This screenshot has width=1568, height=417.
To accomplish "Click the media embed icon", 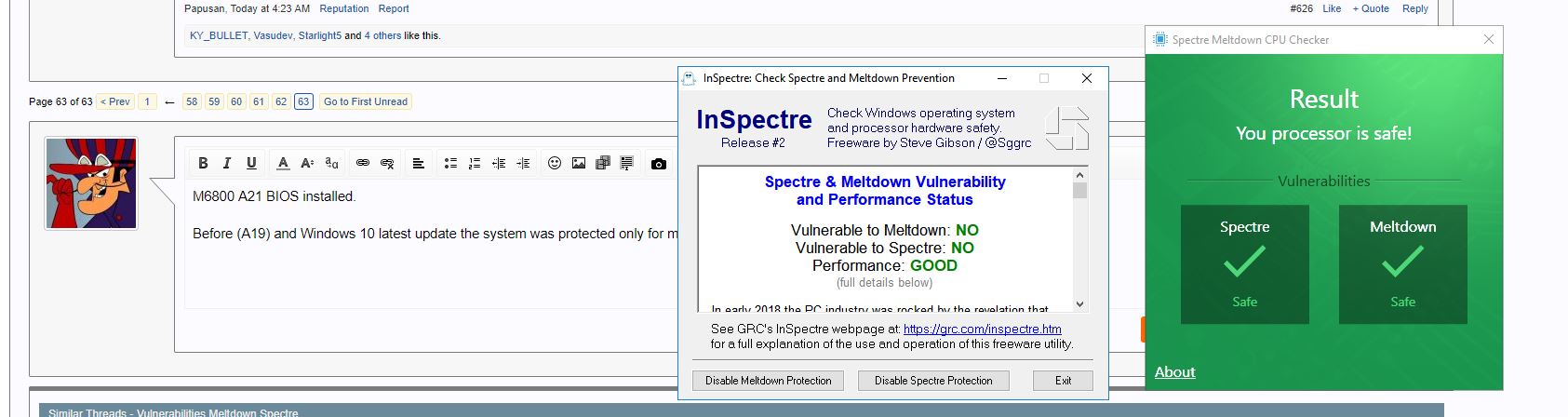I will pyautogui.click(x=603, y=164).
